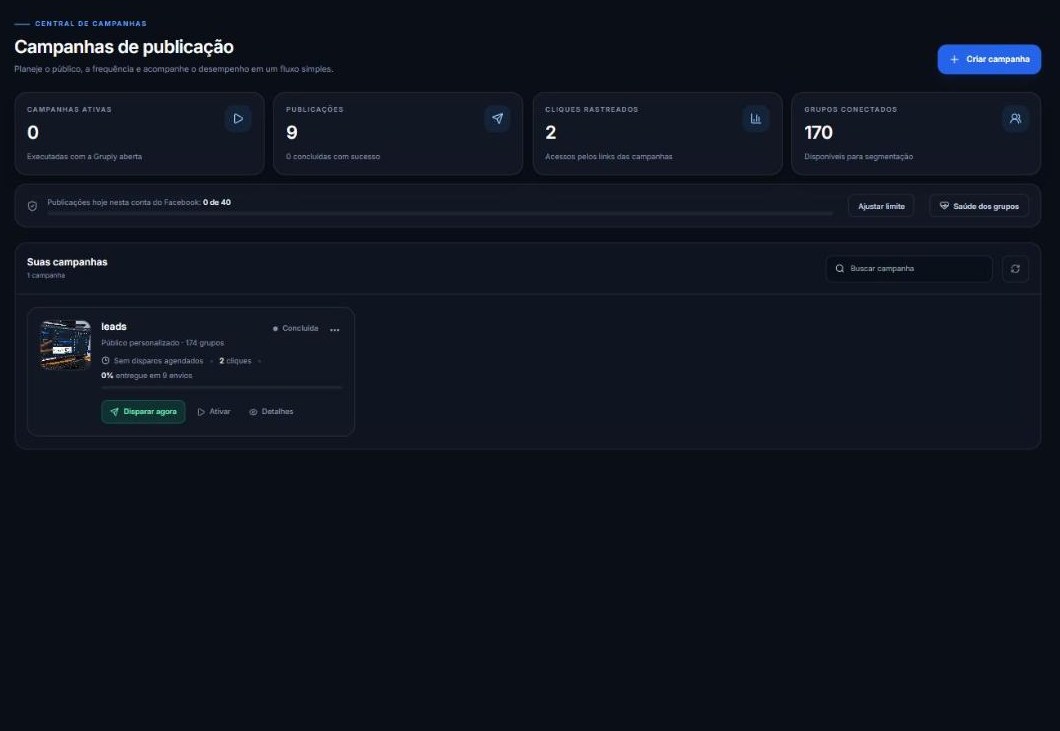Click the search magnifier icon

[840, 268]
